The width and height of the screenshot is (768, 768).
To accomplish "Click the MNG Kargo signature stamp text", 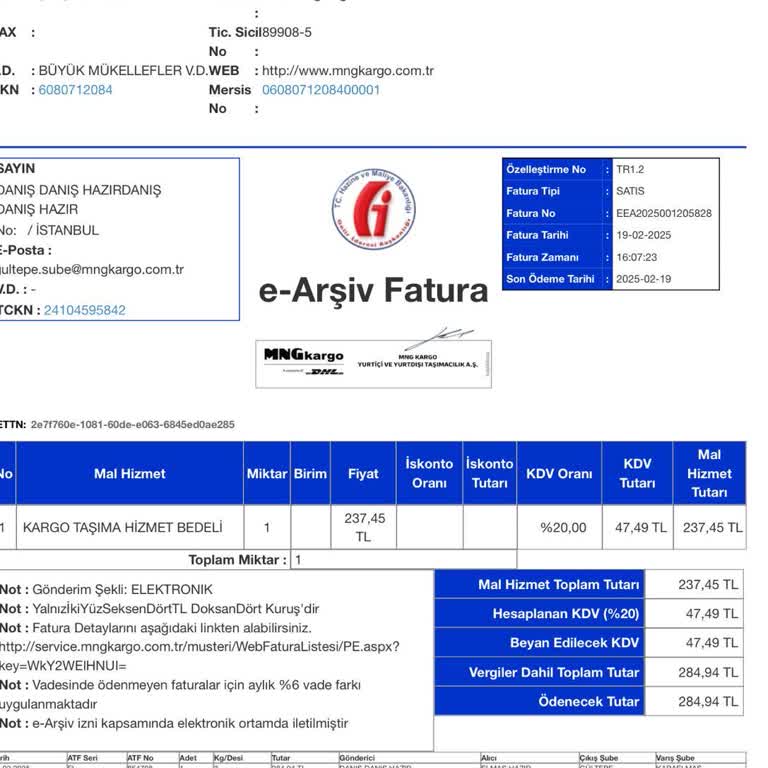I will pyautogui.click(x=417, y=361).
